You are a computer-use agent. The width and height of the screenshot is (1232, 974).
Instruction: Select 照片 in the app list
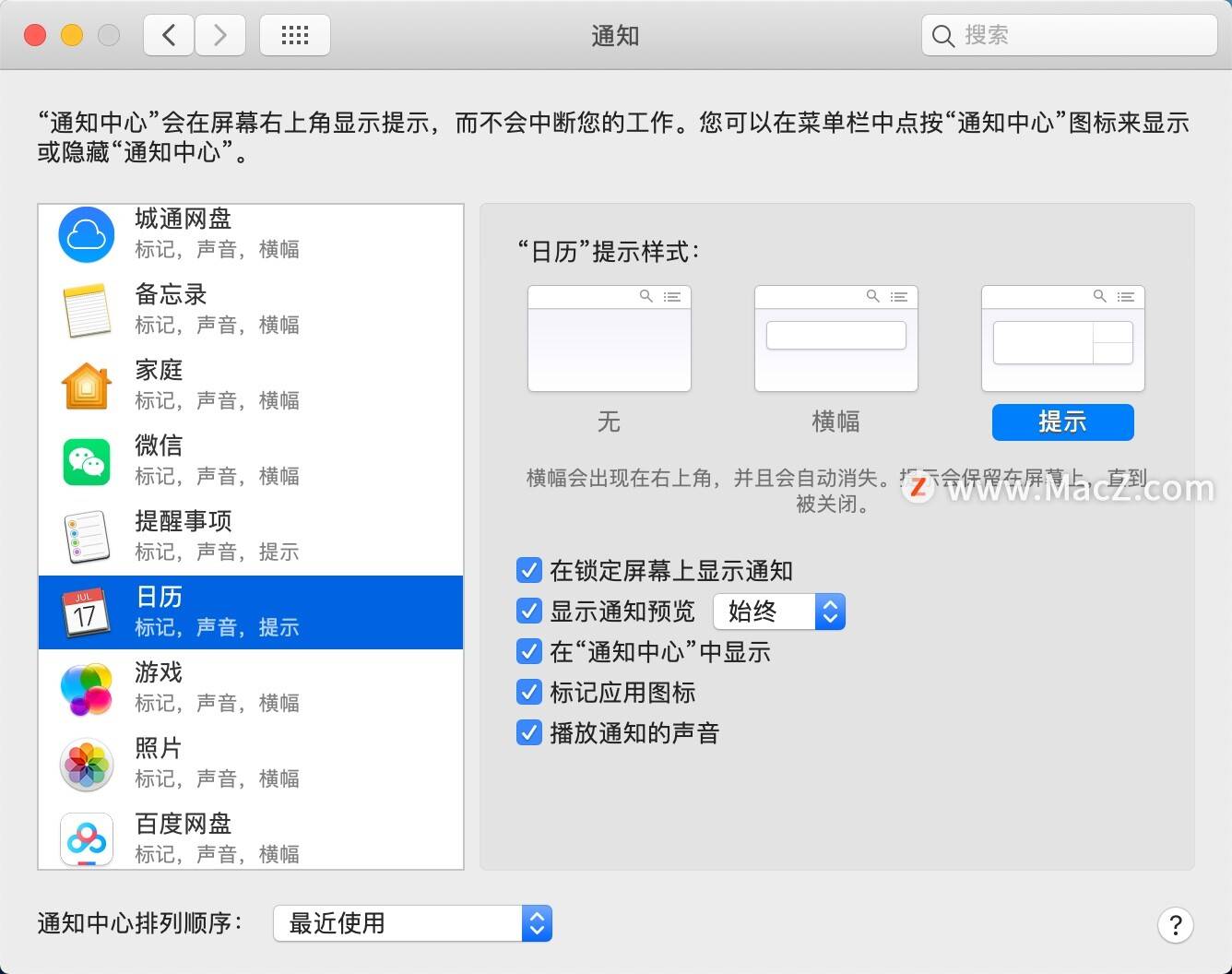coord(251,764)
